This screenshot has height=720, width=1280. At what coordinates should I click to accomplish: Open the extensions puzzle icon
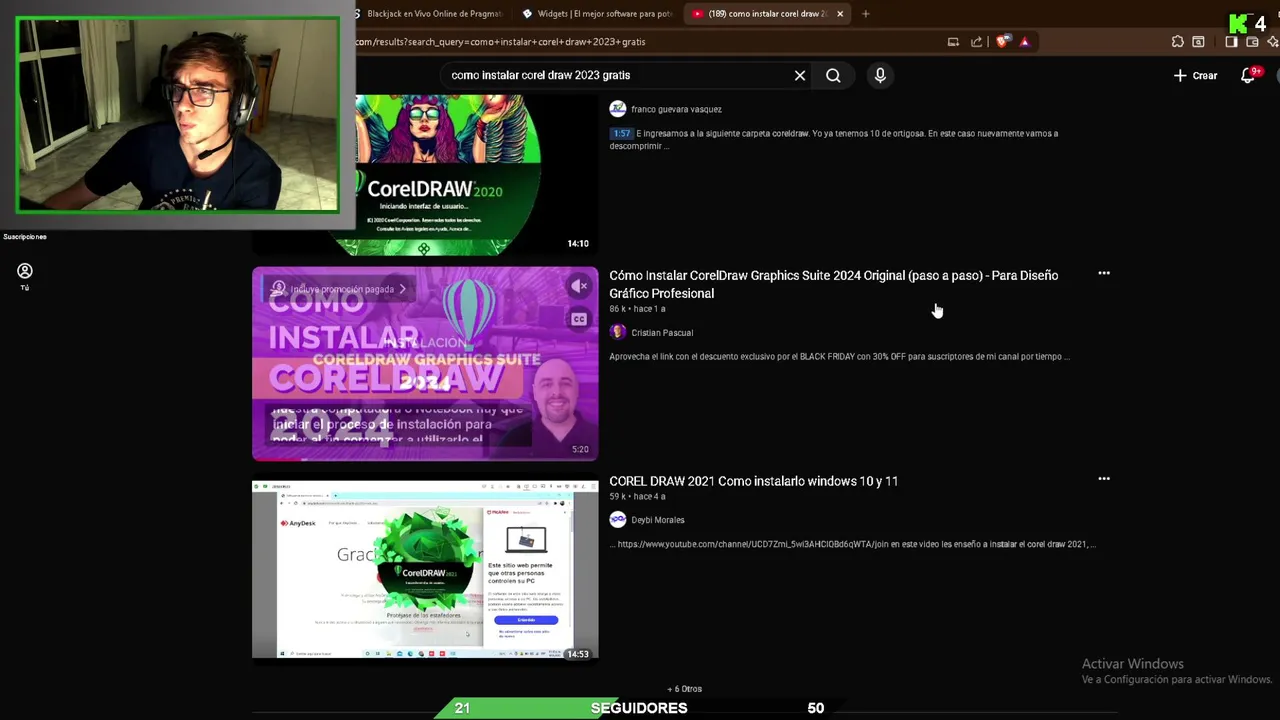point(1178,42)
